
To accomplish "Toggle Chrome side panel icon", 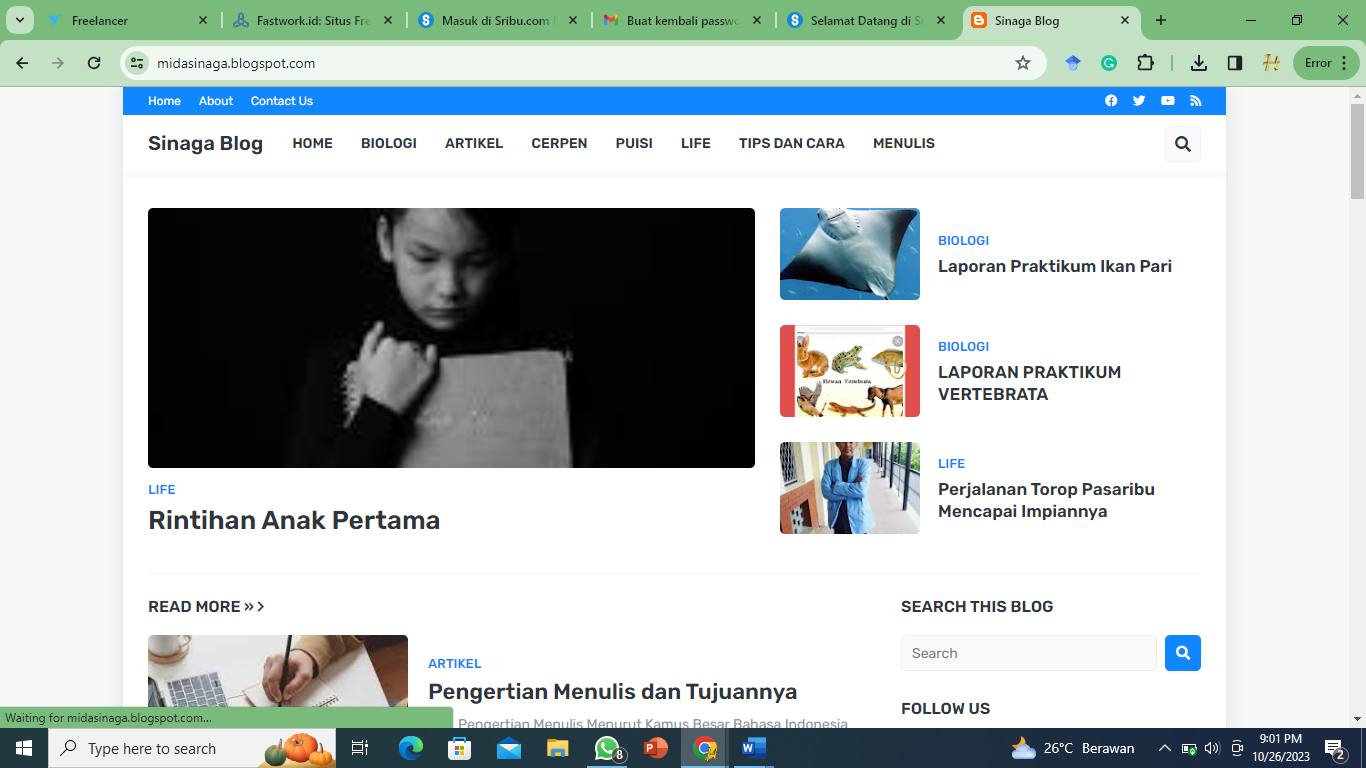I will (1235, 63).
